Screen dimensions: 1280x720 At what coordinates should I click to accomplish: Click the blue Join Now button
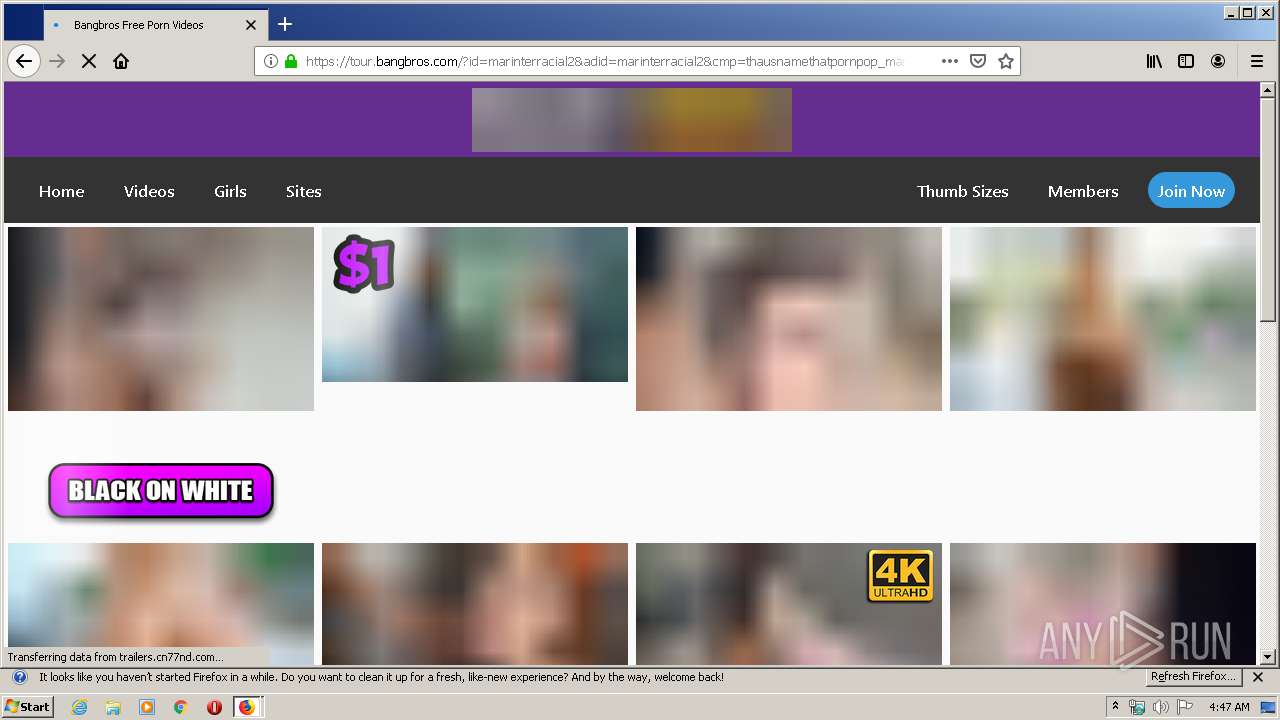click(x=1191, y=191)
